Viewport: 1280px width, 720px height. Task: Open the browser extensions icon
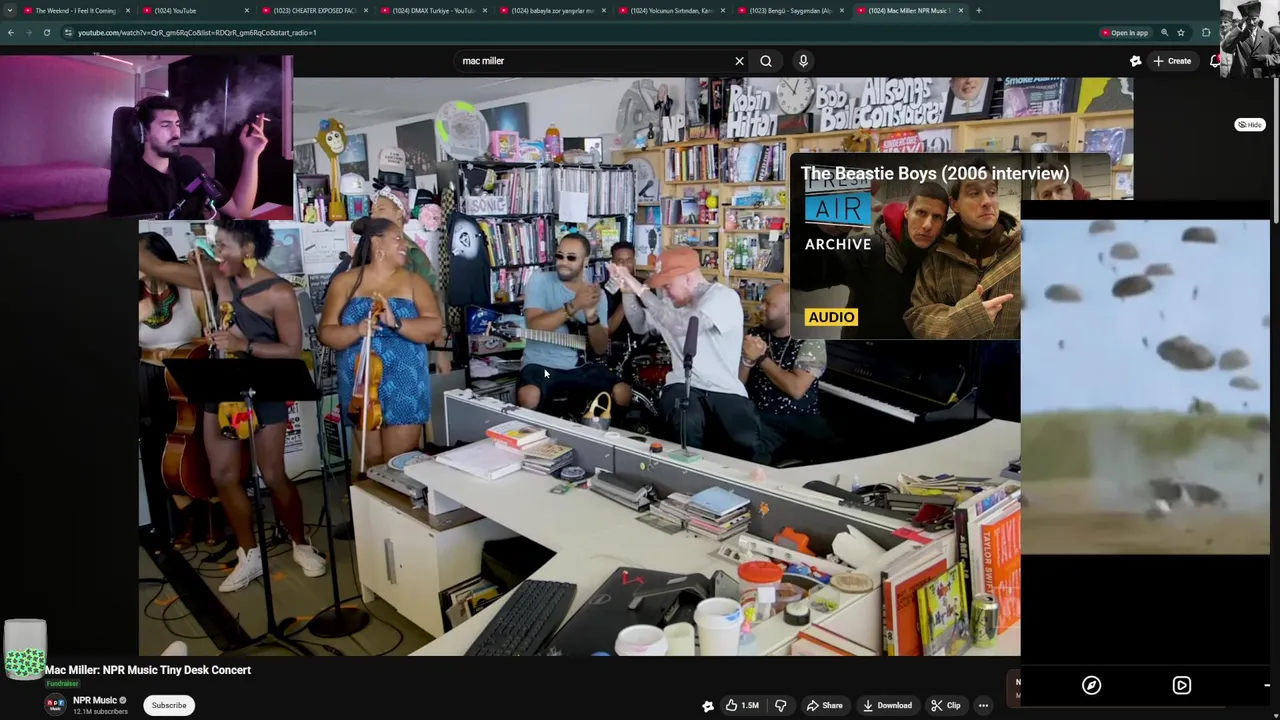1206,32
